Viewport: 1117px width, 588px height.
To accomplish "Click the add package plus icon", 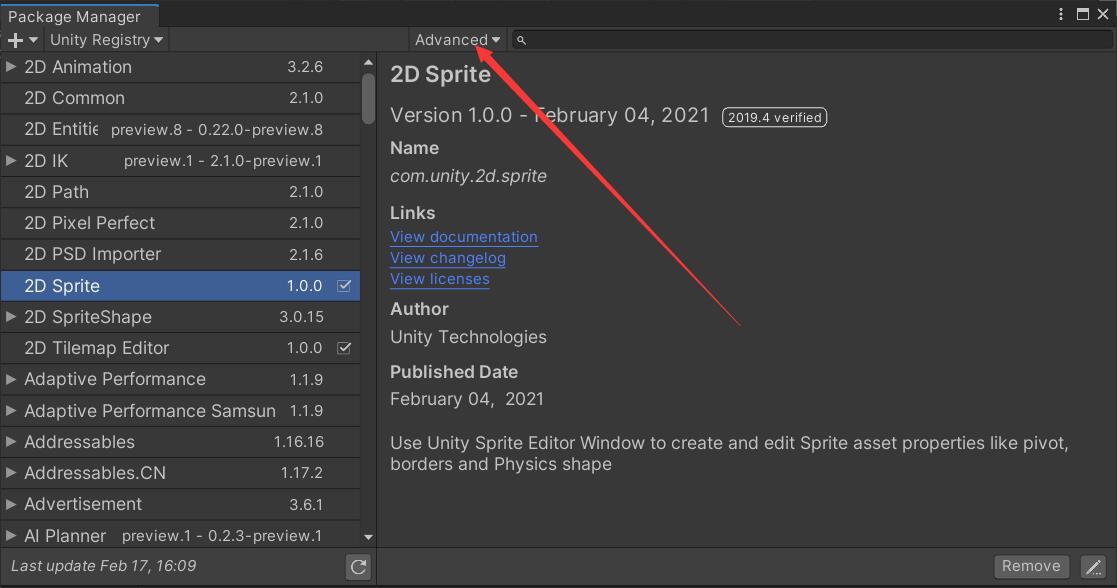I will [14, 40].
